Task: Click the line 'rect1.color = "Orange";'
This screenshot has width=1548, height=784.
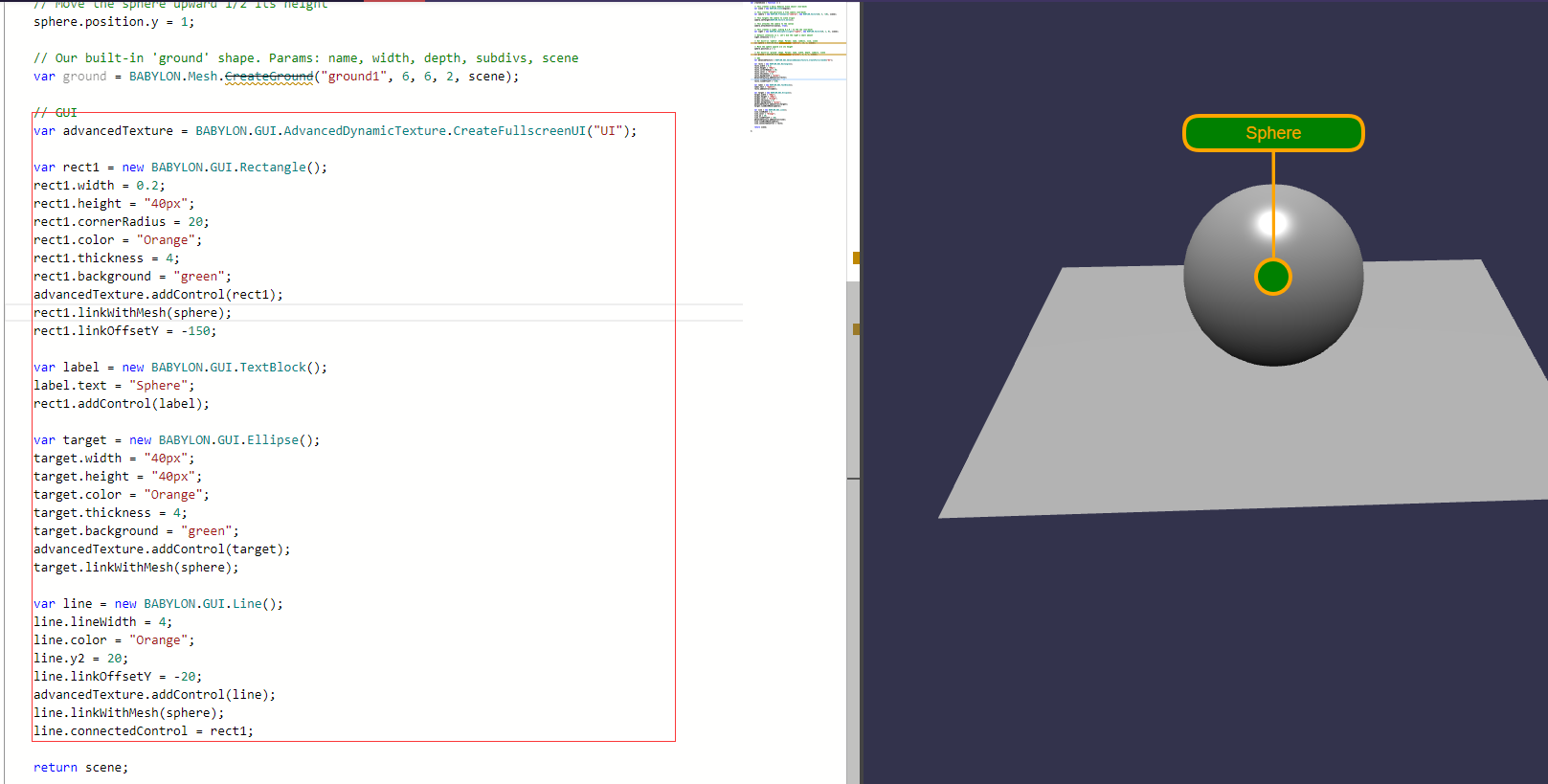Action: click(x=118, y=240)
